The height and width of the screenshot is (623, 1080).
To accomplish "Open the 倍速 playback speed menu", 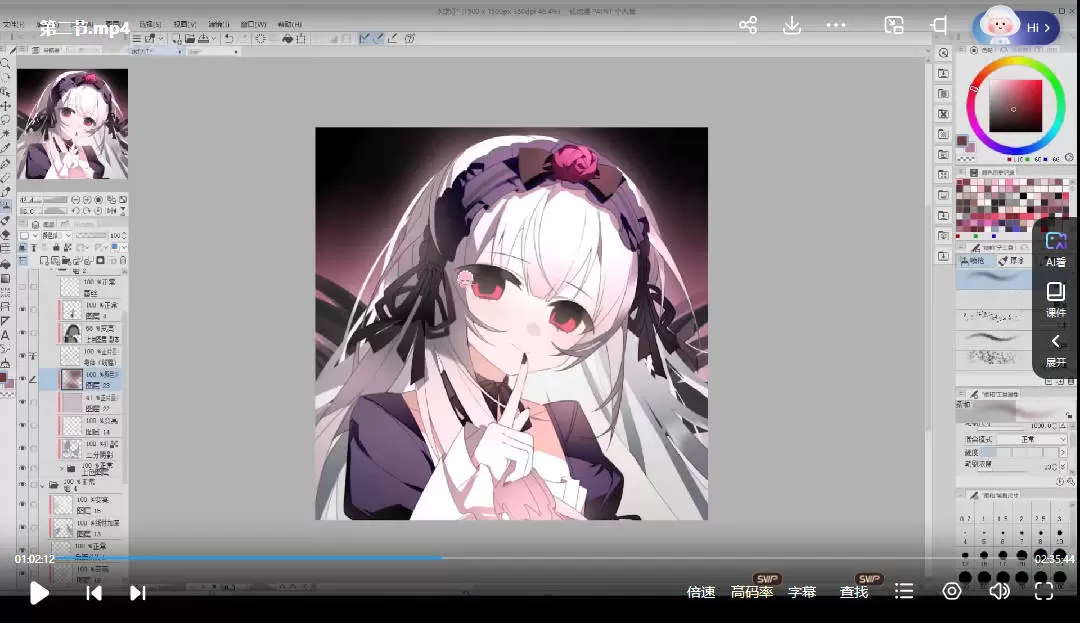I will pos(701,592).
